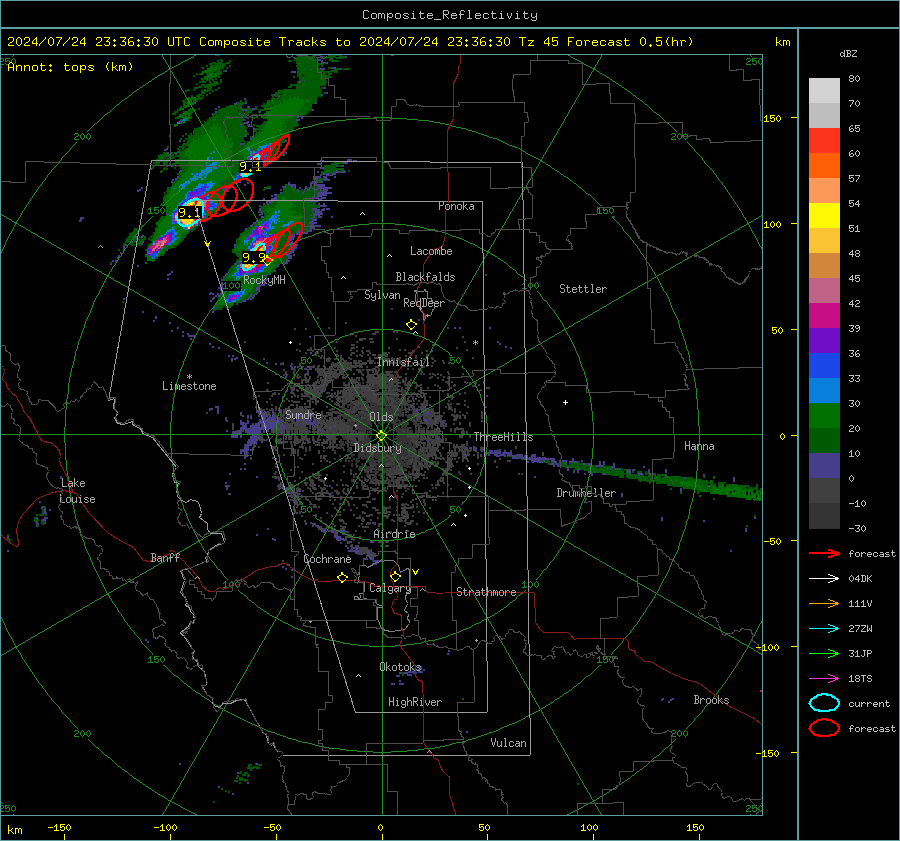The width and height of the screenshot is (900, 841).
Task: Click the Banff label on the map
Action: point(165,557)
